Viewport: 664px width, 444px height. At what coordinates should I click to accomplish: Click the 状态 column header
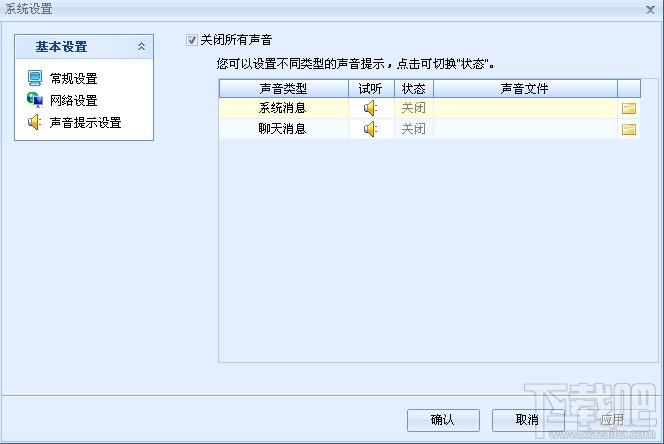pyautogui.click(x=414, y=89)
